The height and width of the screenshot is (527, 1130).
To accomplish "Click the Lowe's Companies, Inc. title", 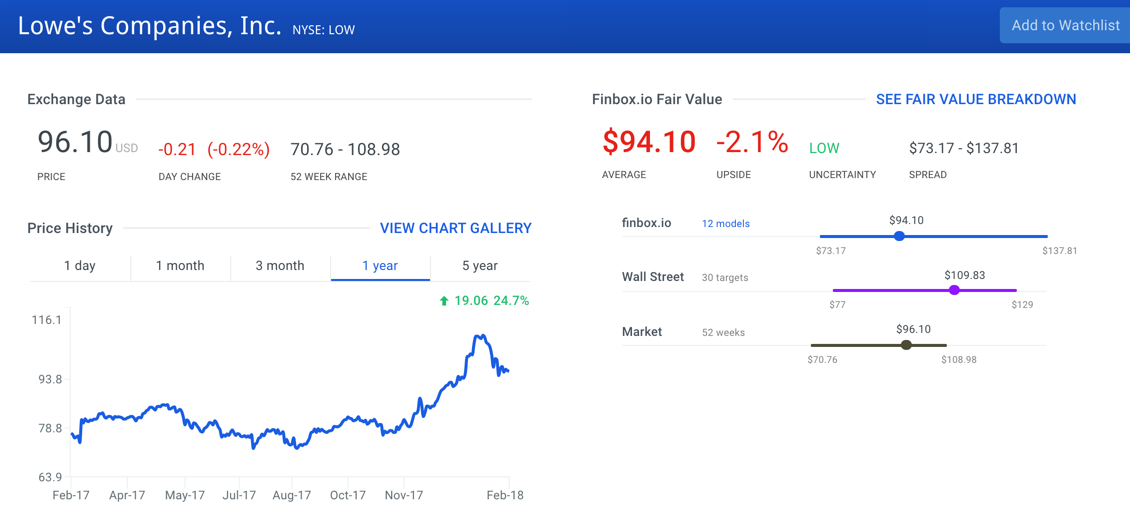I will click(149, 26).
